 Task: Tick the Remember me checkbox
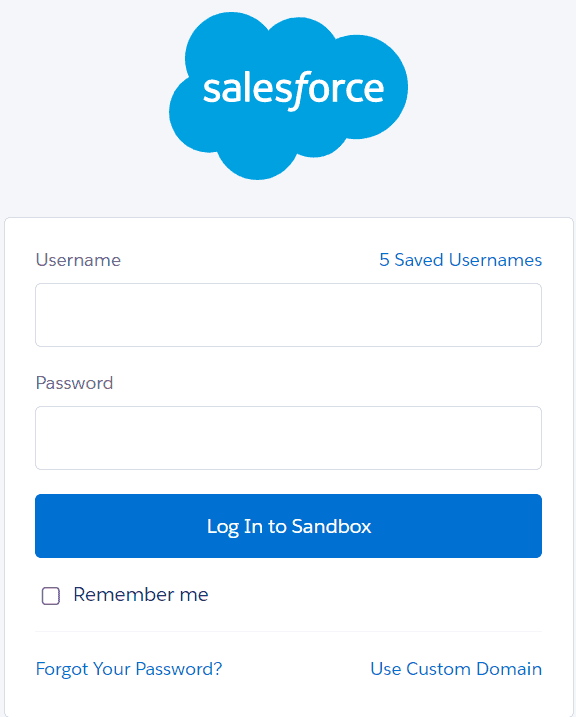click(x=51, y=596)
